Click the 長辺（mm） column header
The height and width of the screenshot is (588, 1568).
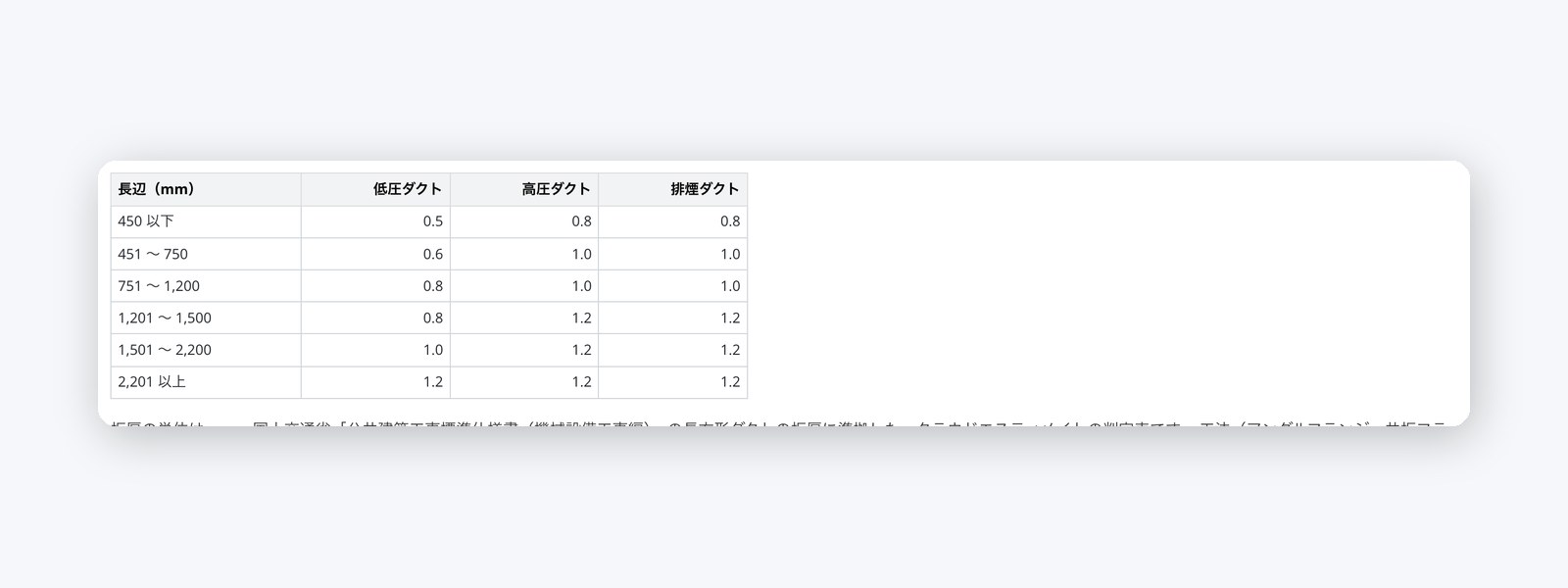point(206,190)
